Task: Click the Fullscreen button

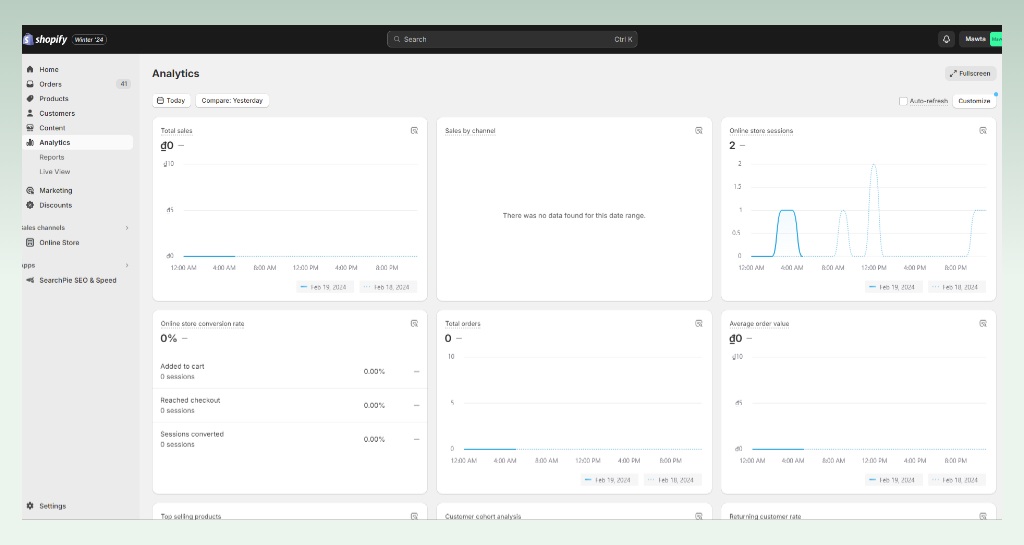Action: pos(970,73)
